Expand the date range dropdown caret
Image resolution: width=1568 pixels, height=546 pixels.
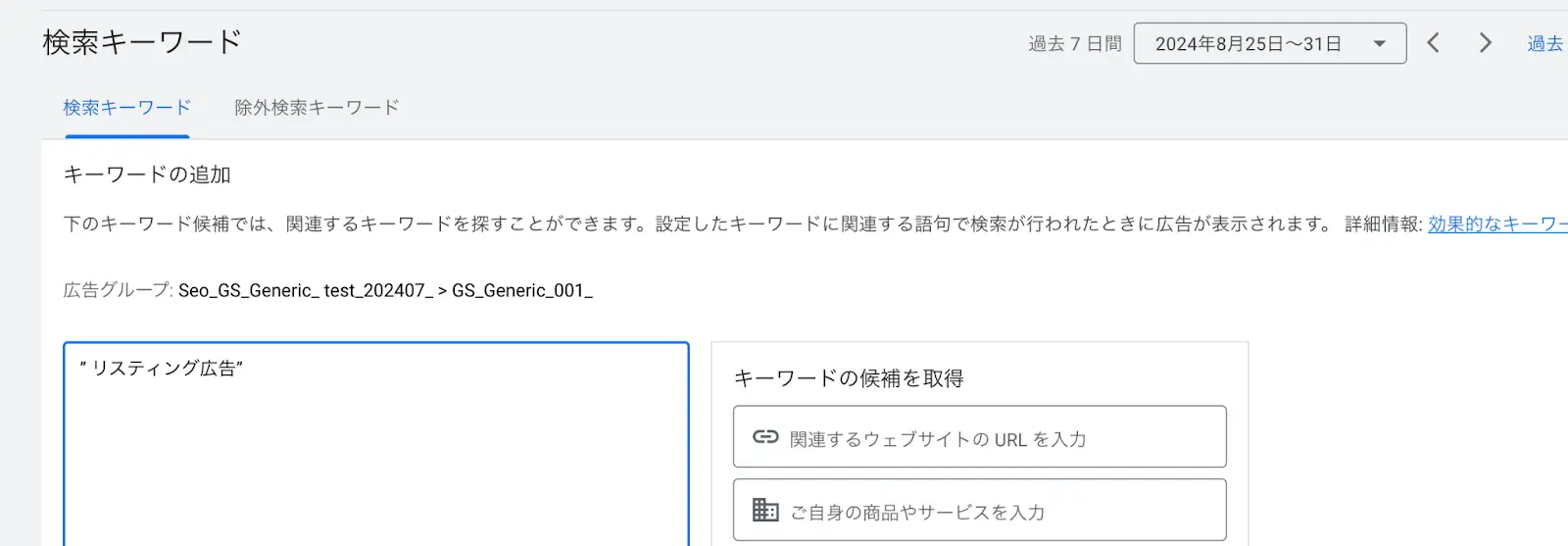(x=1380, y=44)
